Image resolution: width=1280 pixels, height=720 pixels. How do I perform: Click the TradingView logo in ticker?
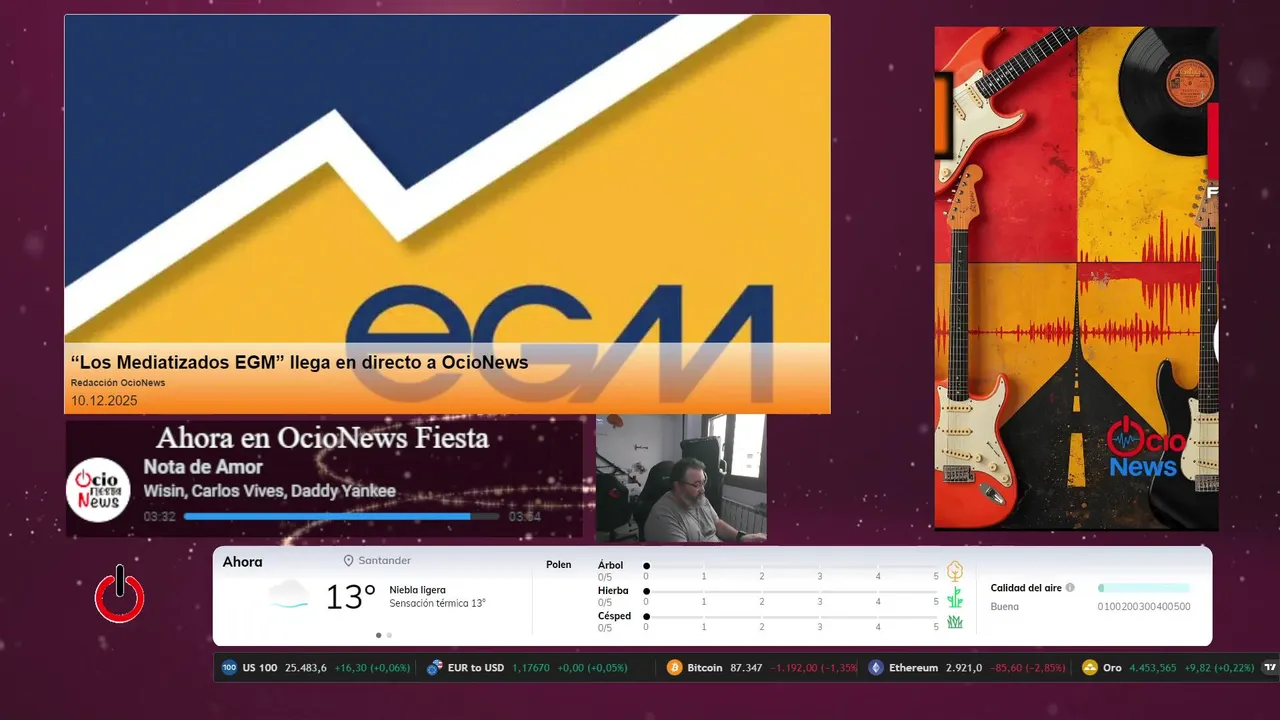(1271, 668)
